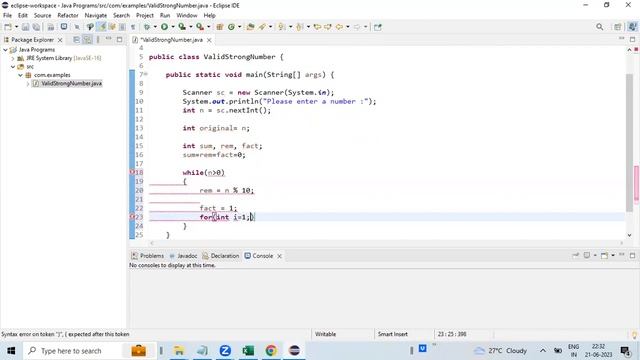
Task: Collapse the Java Programs project node
Action: pos(5,49)
